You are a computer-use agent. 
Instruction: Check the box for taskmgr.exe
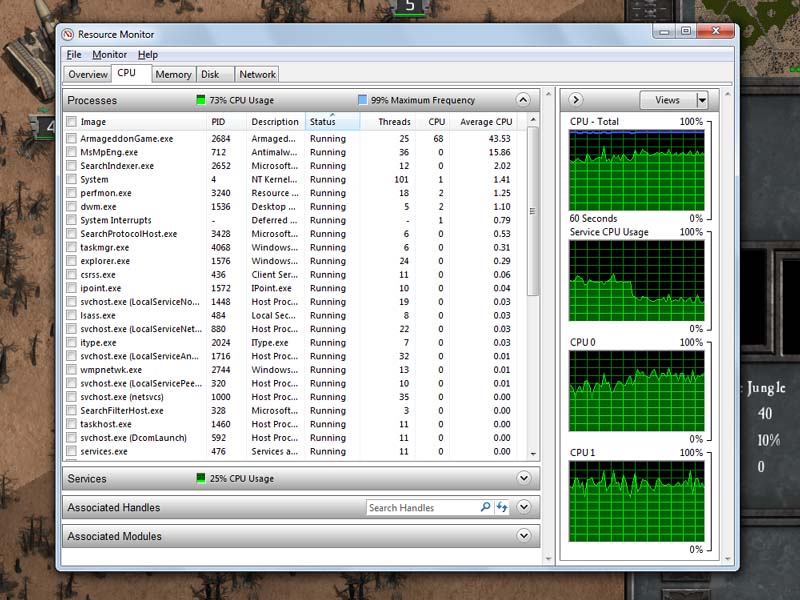click(x=71, y=247)
